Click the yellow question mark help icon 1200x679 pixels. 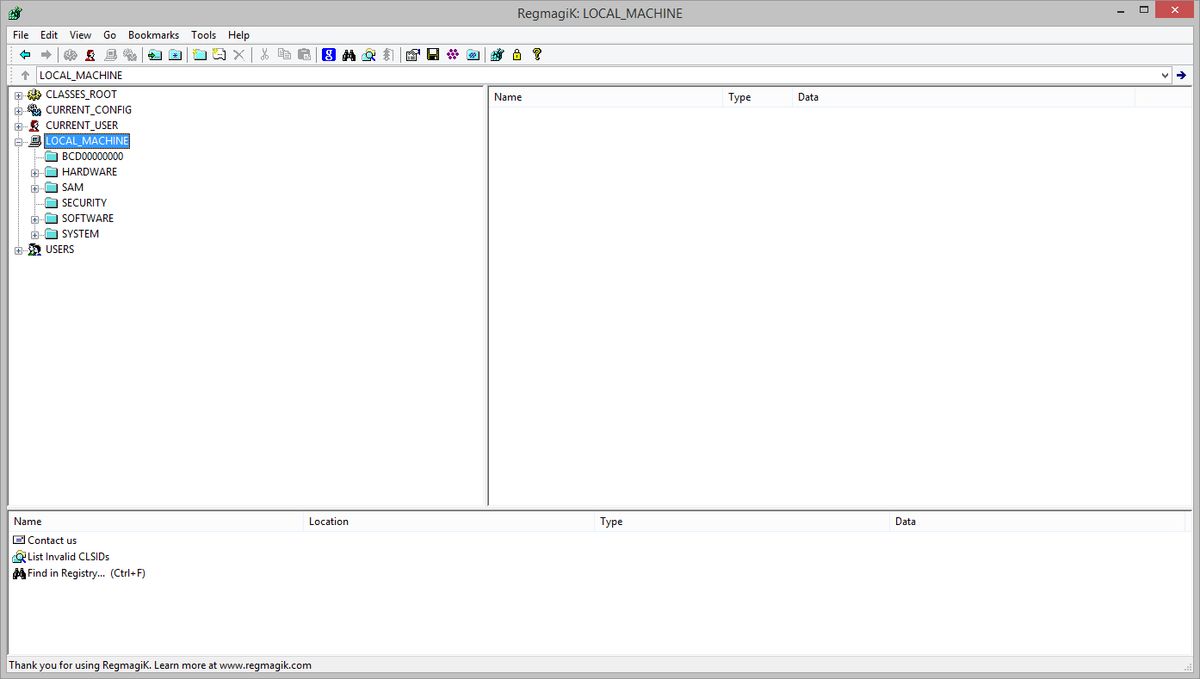coord(537,55)
